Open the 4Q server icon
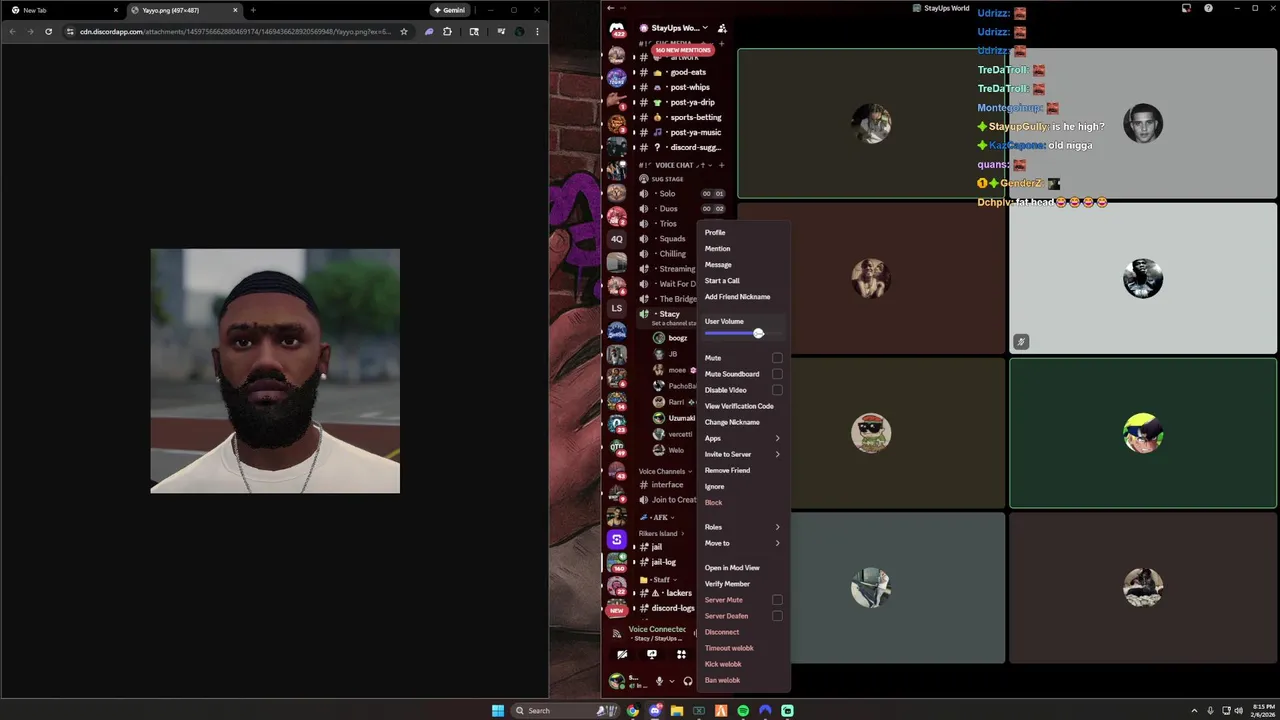 pyautogui.click(x=617, y=239)
